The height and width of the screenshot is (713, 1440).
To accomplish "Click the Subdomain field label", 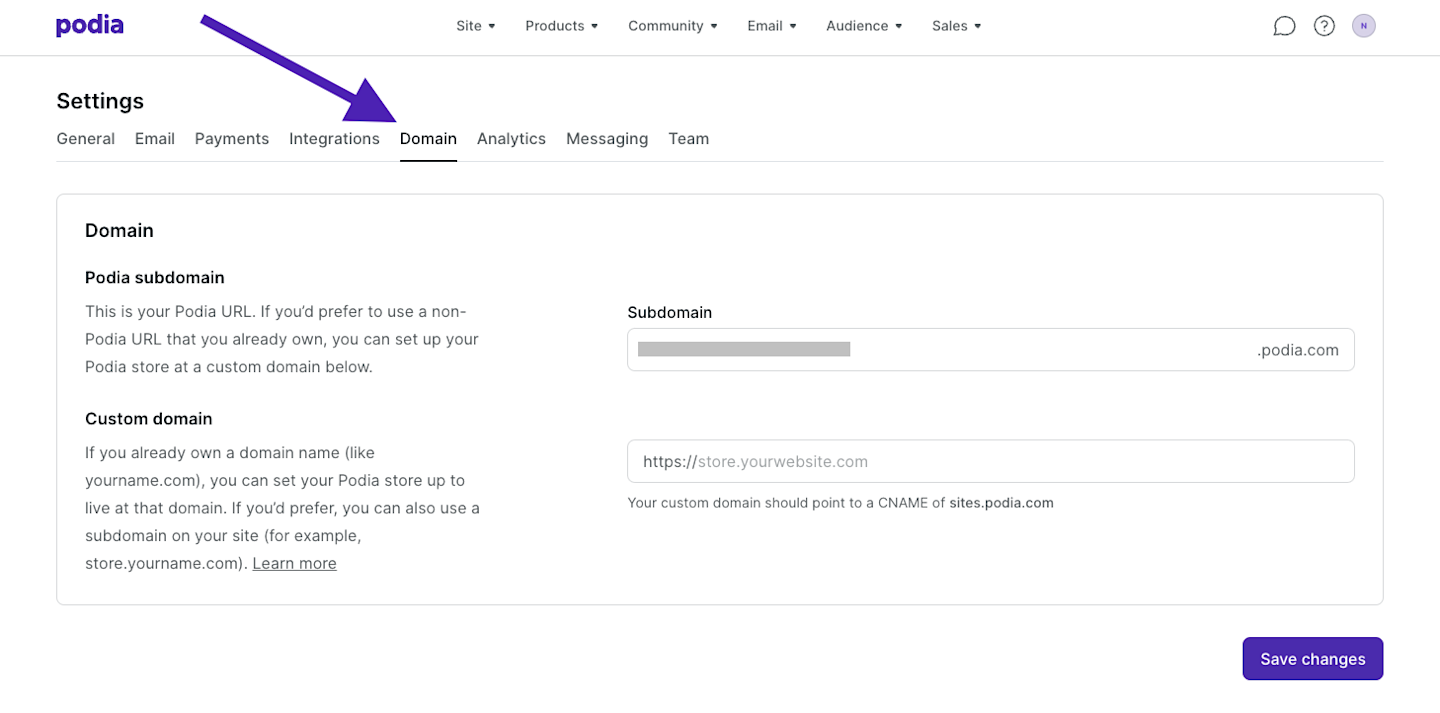I will [670, 312].
